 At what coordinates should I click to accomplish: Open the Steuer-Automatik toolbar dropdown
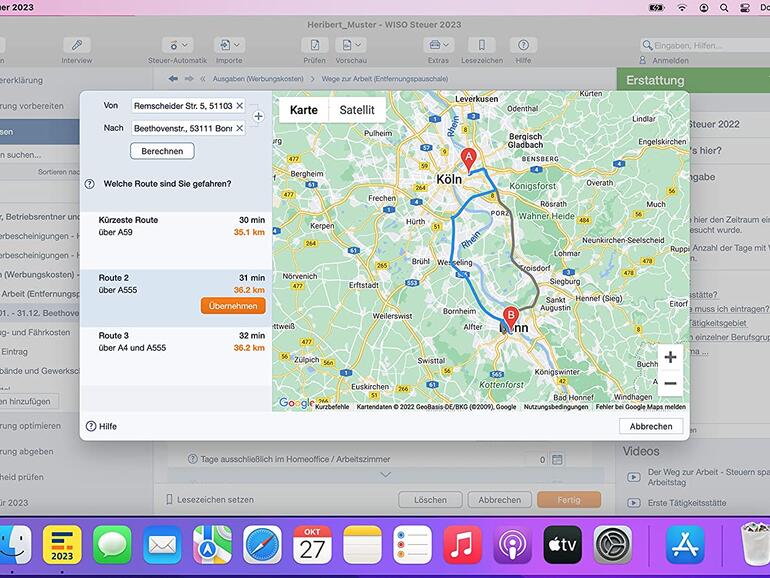click(177, 46)
